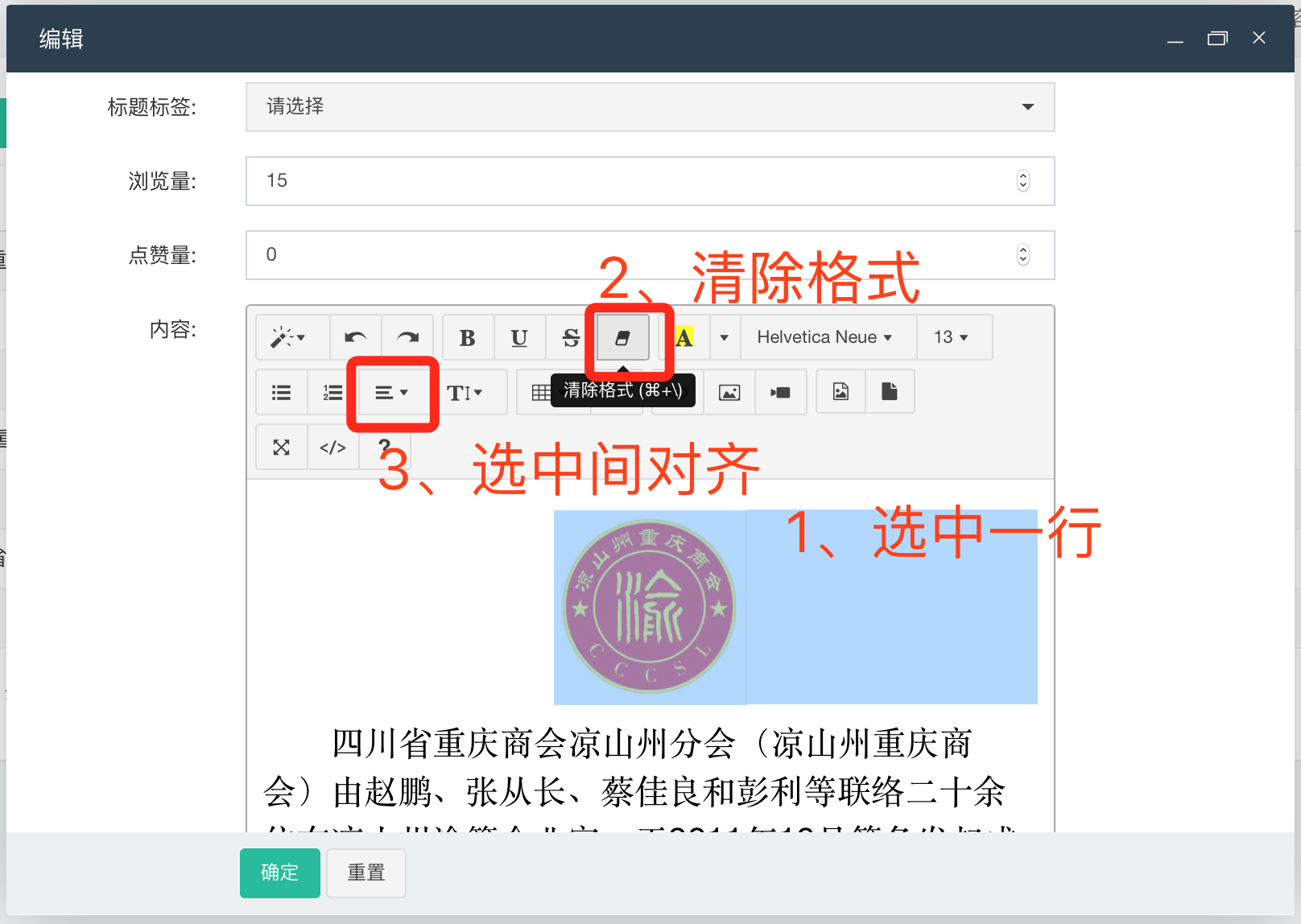The height and width of the screenshot is (924, 1301).
Task: Toggle underline text formatting
Action: pyautogui.click(x=519, y=338)
